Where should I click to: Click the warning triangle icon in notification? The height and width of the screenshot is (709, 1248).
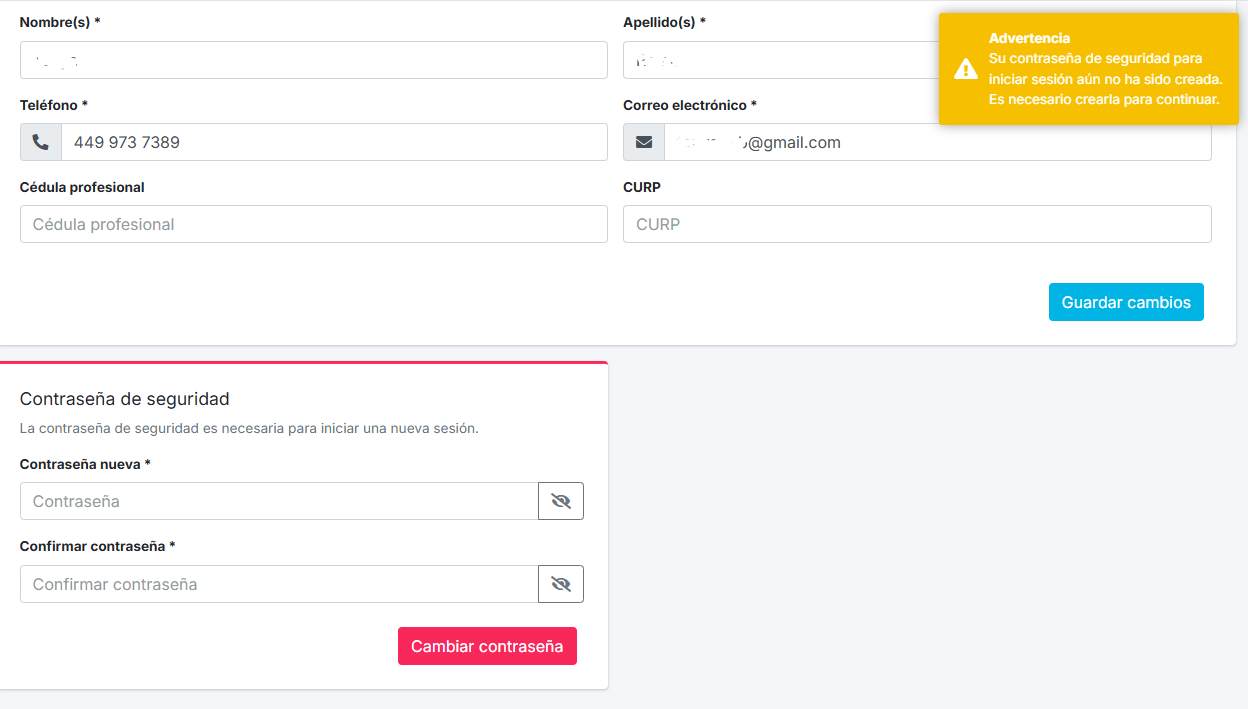pyautogui.click(x=965, y=69)
